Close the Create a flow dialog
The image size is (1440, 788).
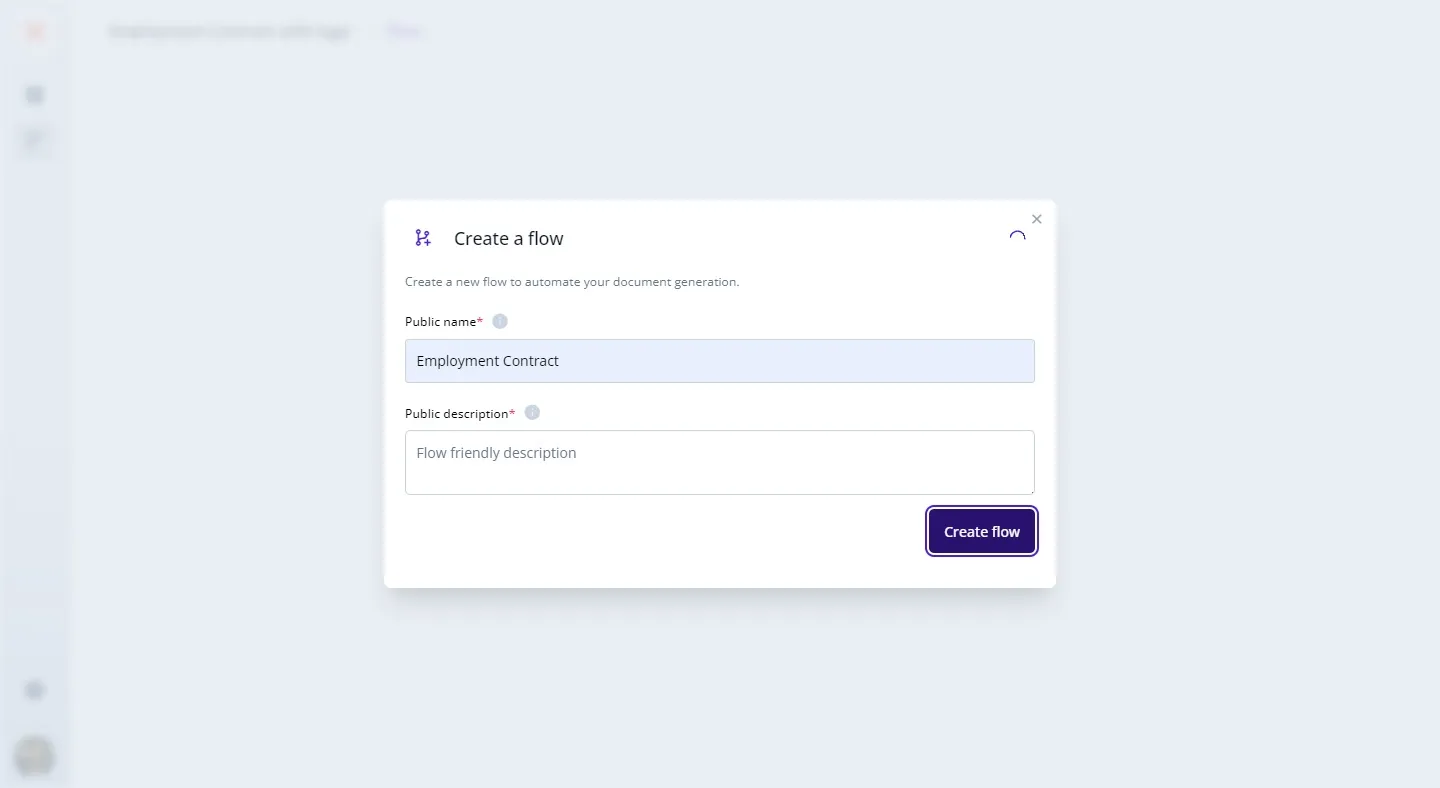click(x=1036, y=219)
